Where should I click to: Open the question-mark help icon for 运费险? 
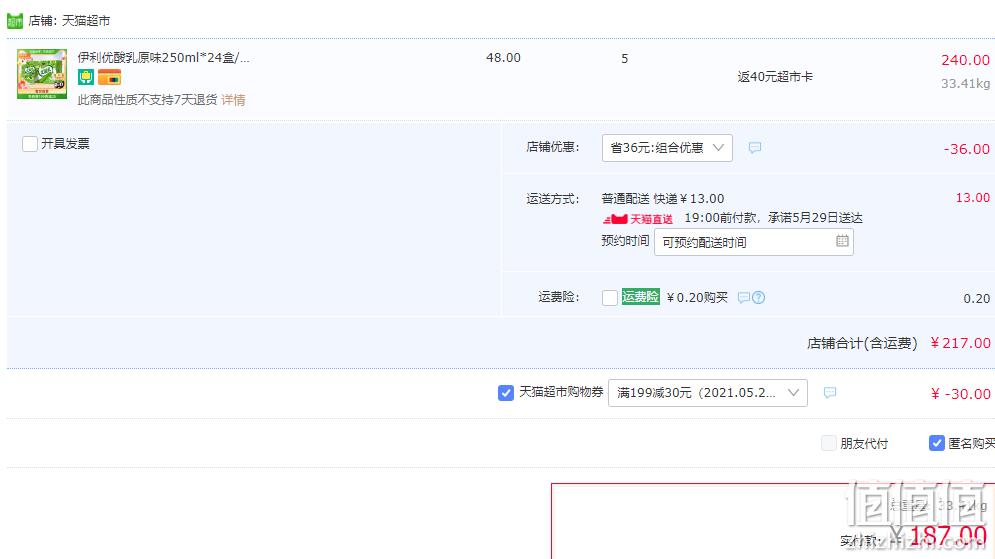click(x=758, y=298)
